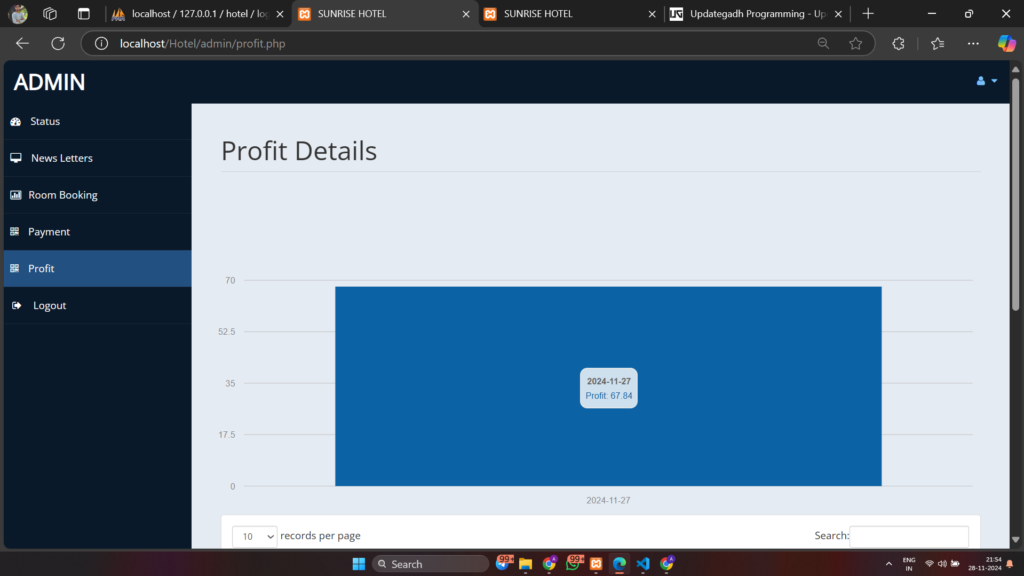Click the News Letters monitor icon
1024x576 pixels.
(16, 158)
